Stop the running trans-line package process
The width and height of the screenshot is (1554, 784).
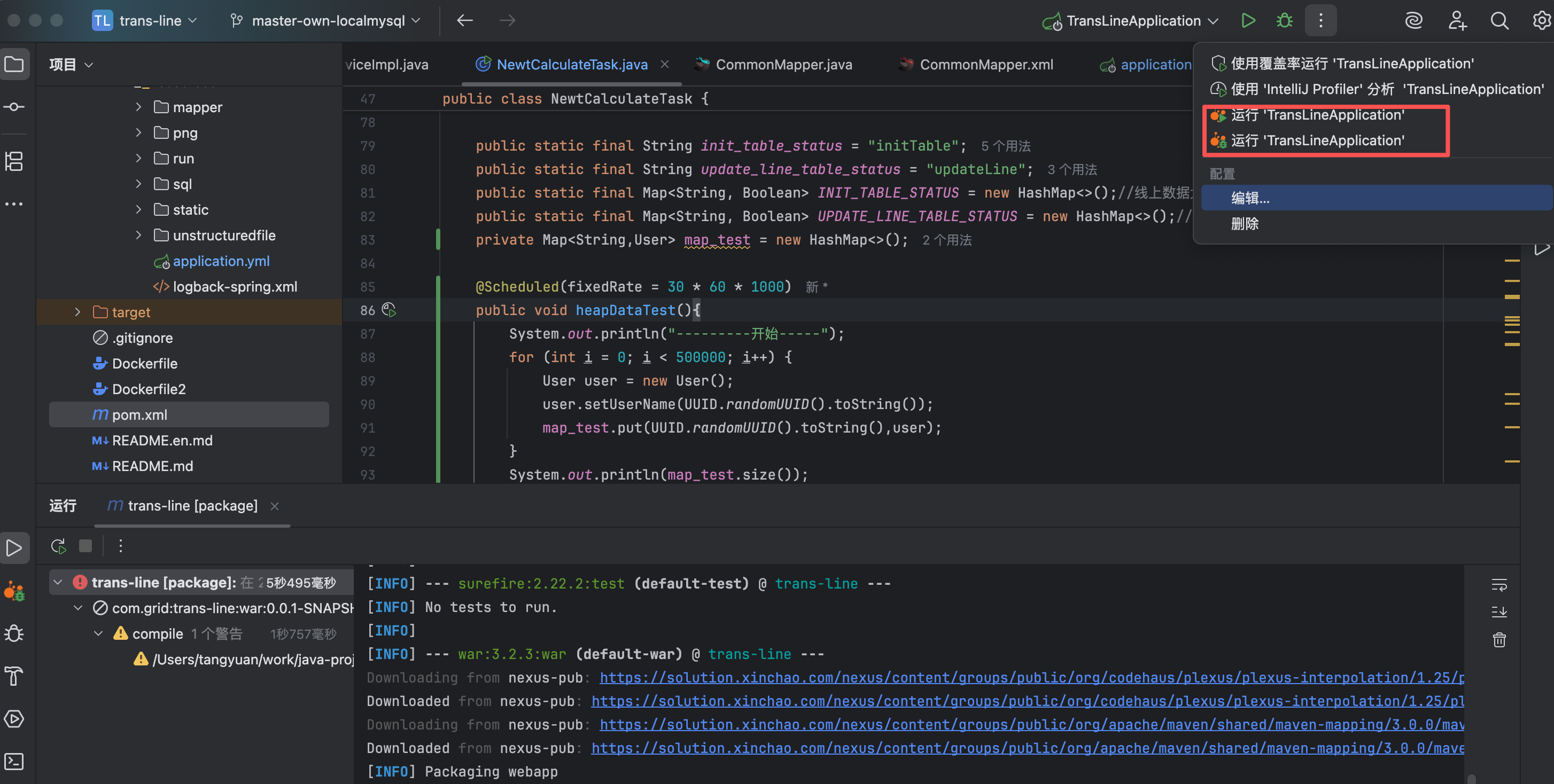[86, 546]
